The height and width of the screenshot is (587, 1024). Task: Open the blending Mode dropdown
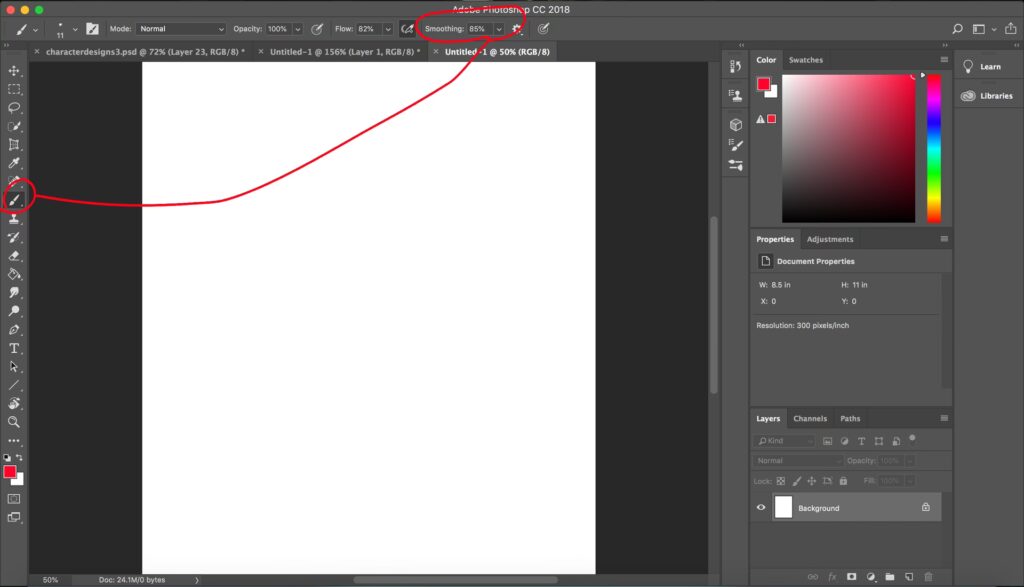[181, 29]
